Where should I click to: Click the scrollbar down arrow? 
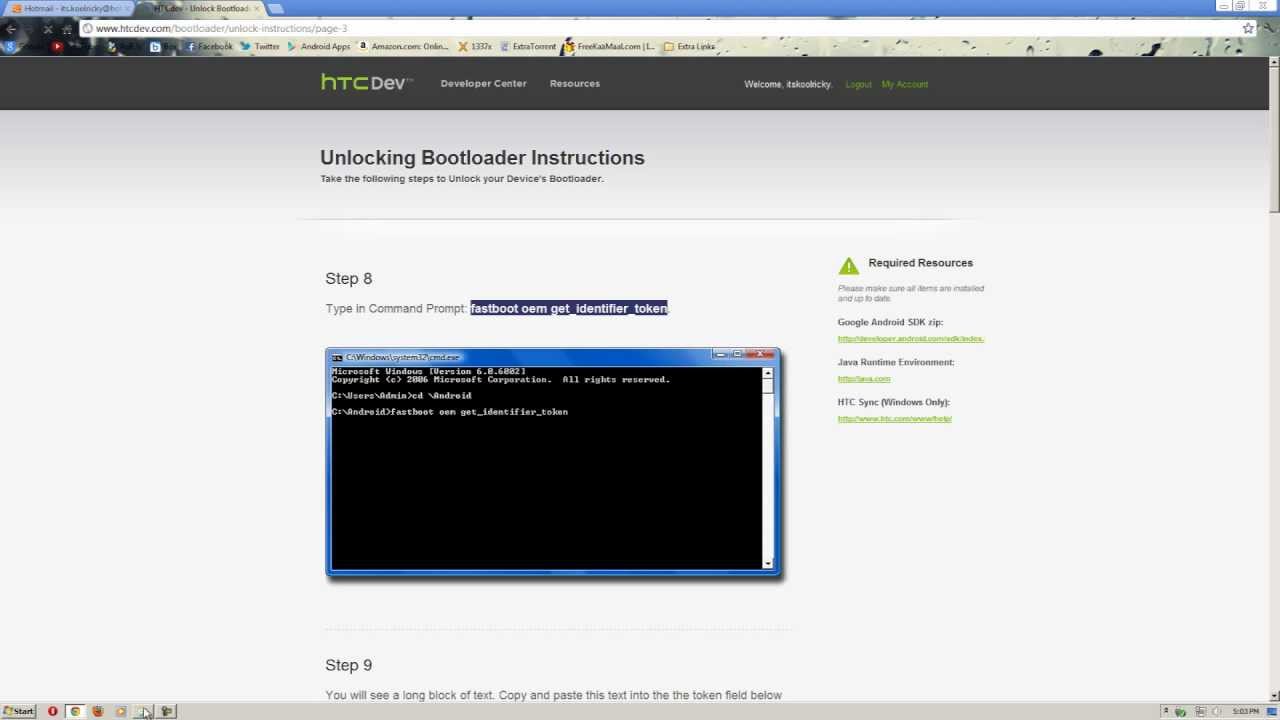pyautogui.click(x=1274, y=696)
